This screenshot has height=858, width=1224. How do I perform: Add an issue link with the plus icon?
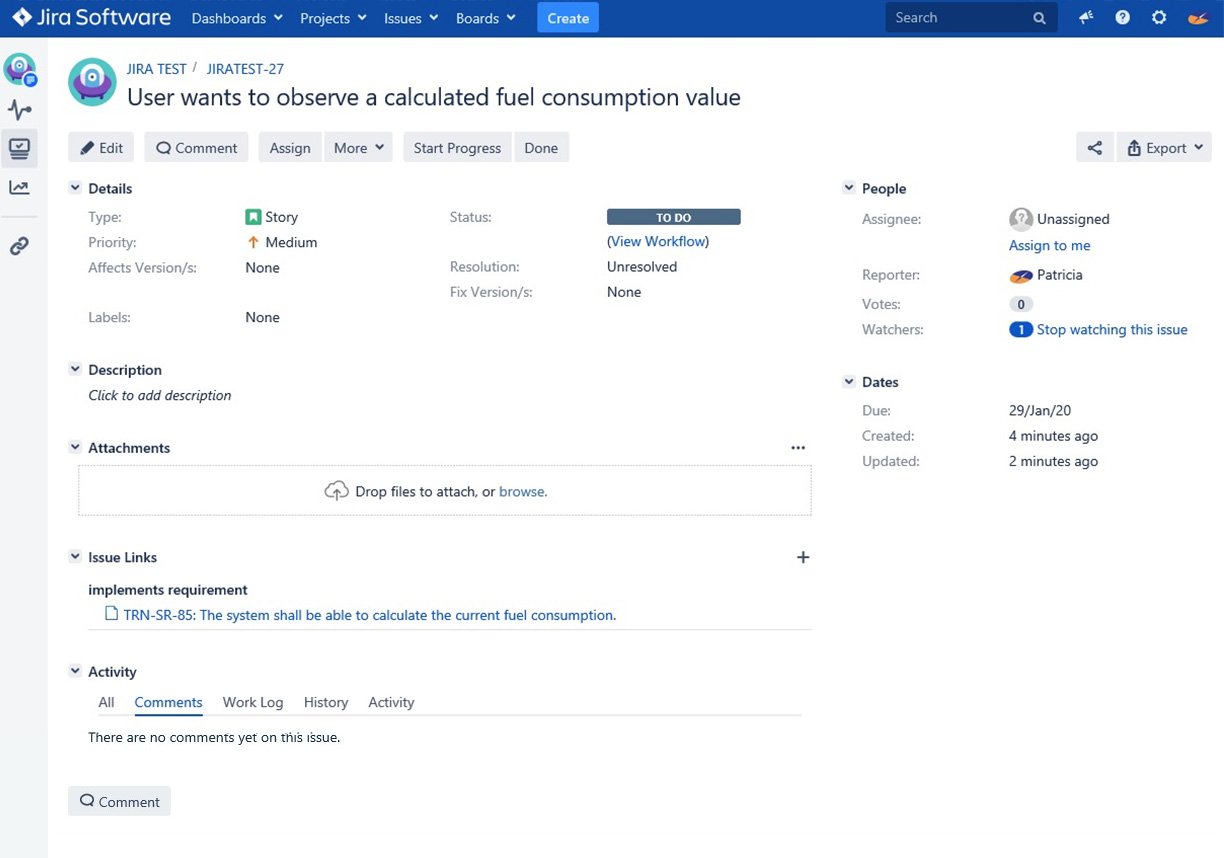click(803, 557)
